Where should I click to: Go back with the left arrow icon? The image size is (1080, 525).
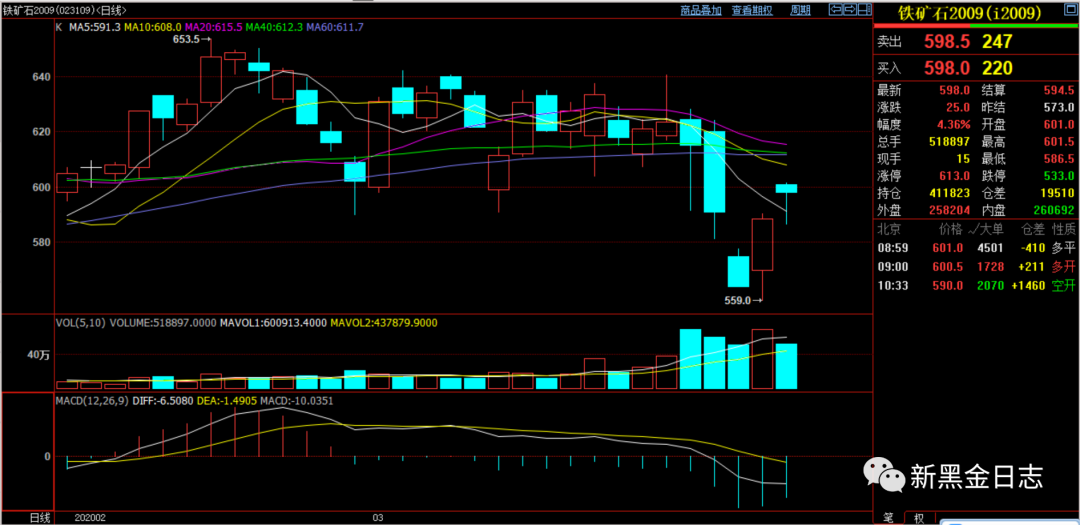point(835,10)
